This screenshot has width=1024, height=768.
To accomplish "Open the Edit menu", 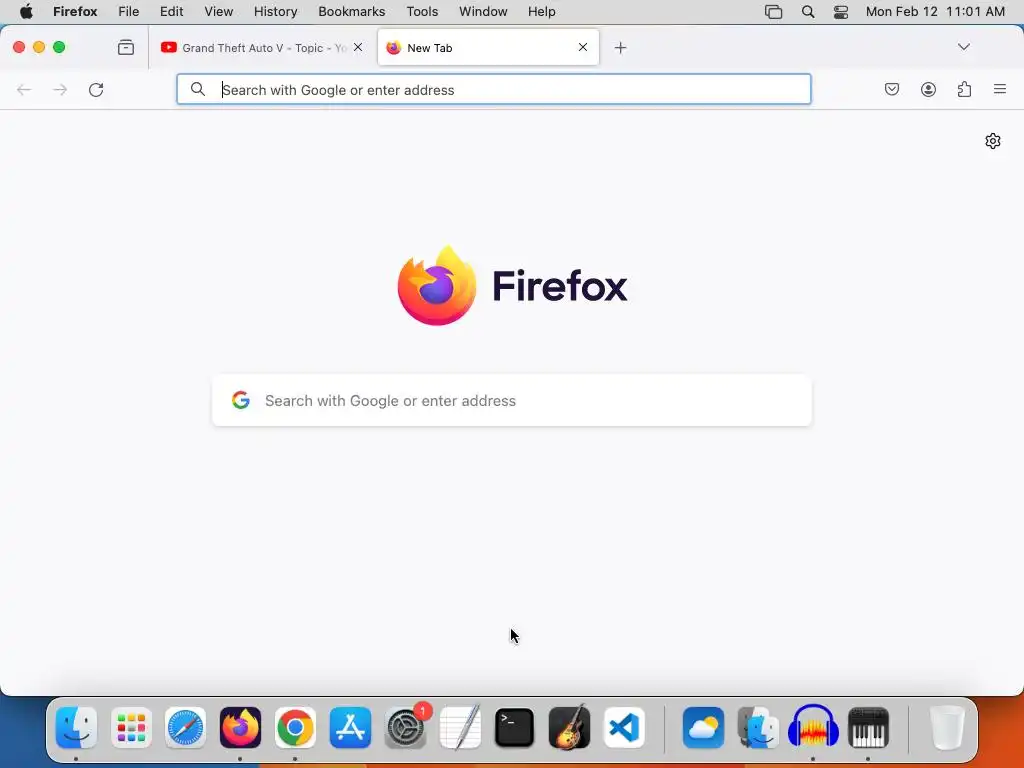I will pyautogui.click(x=172, y=12).
